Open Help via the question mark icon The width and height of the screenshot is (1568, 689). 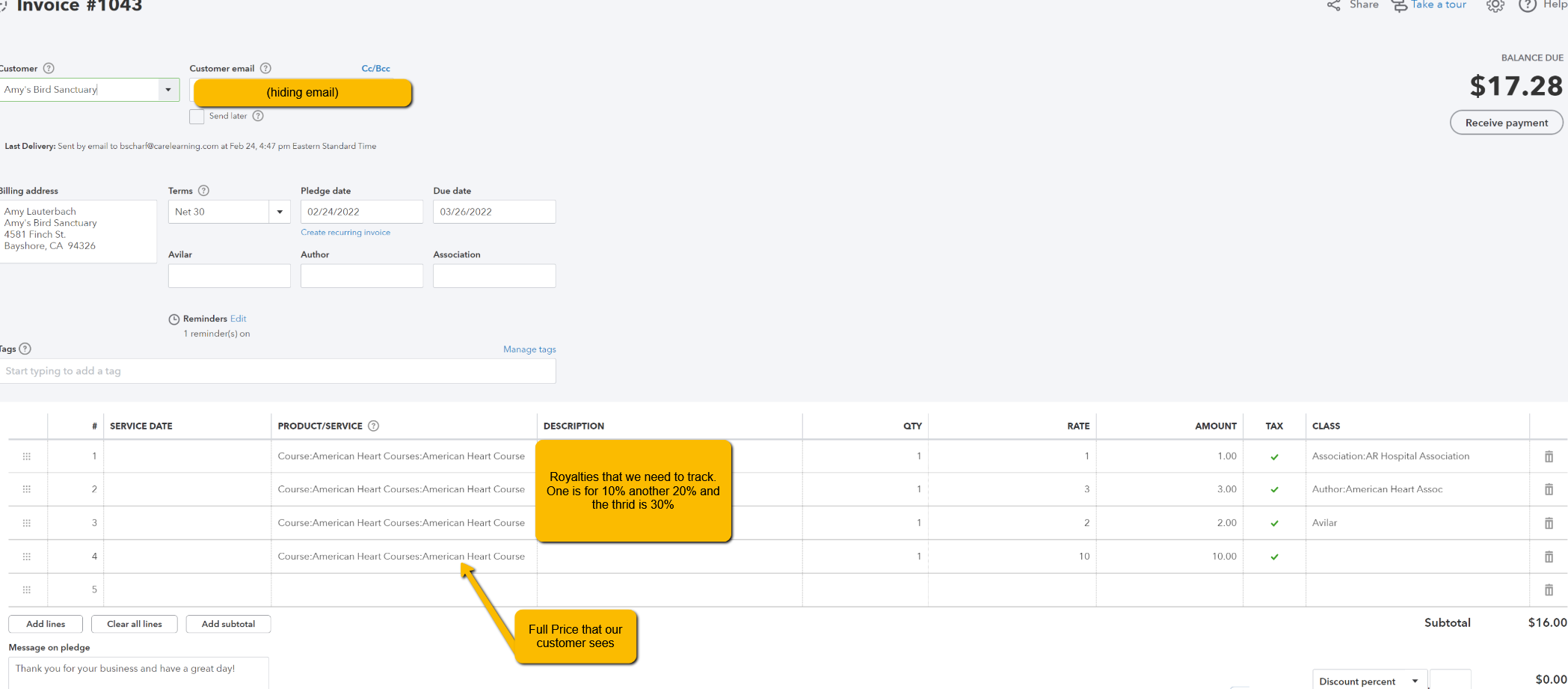tap(1528, 6)
